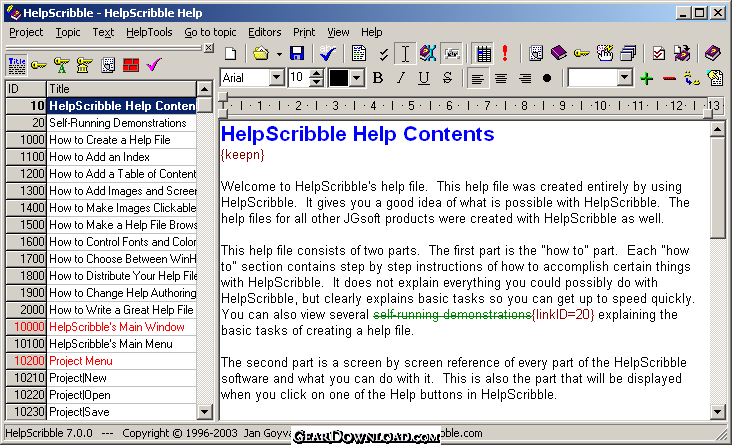Click the stacked windows icon
The width and height of the screenshot is (732, 445).
tap(628, 53)
